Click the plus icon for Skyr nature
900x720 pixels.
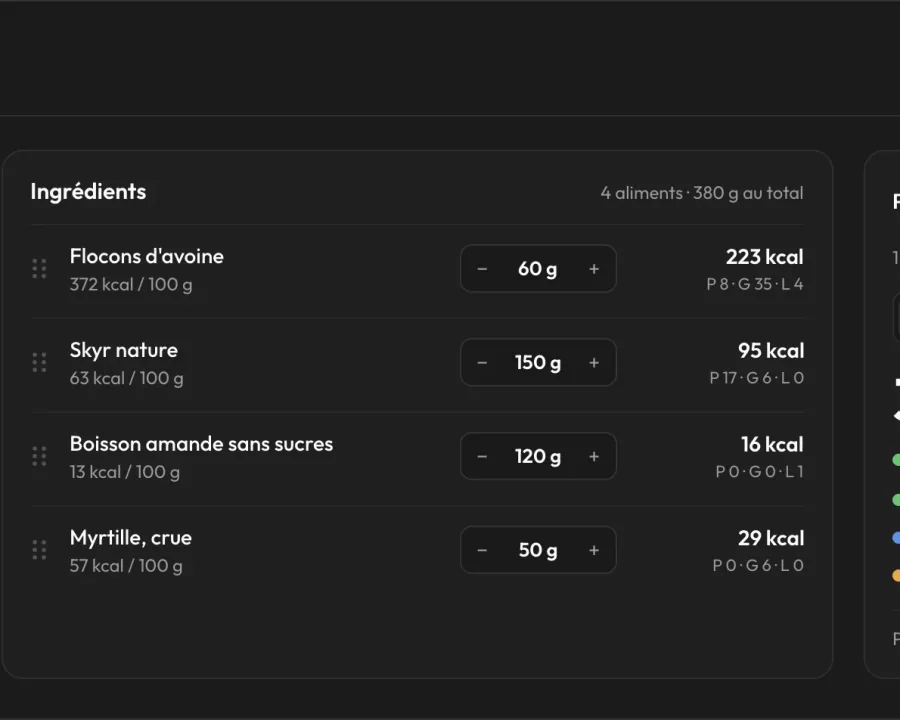pyautogui.click(x=594, y=363)
